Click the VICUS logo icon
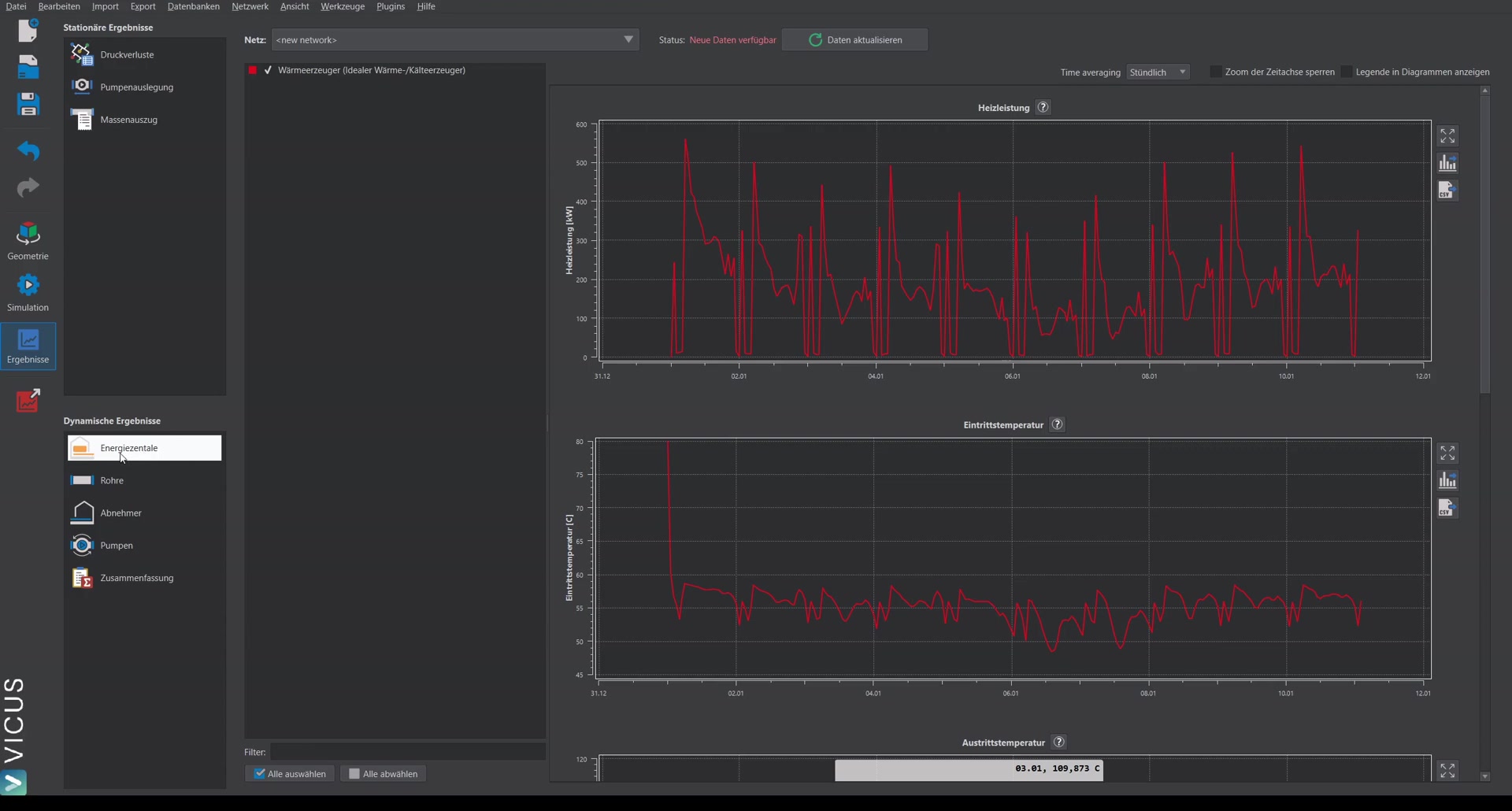1512x811 pixels. click(x=13, y=783)
